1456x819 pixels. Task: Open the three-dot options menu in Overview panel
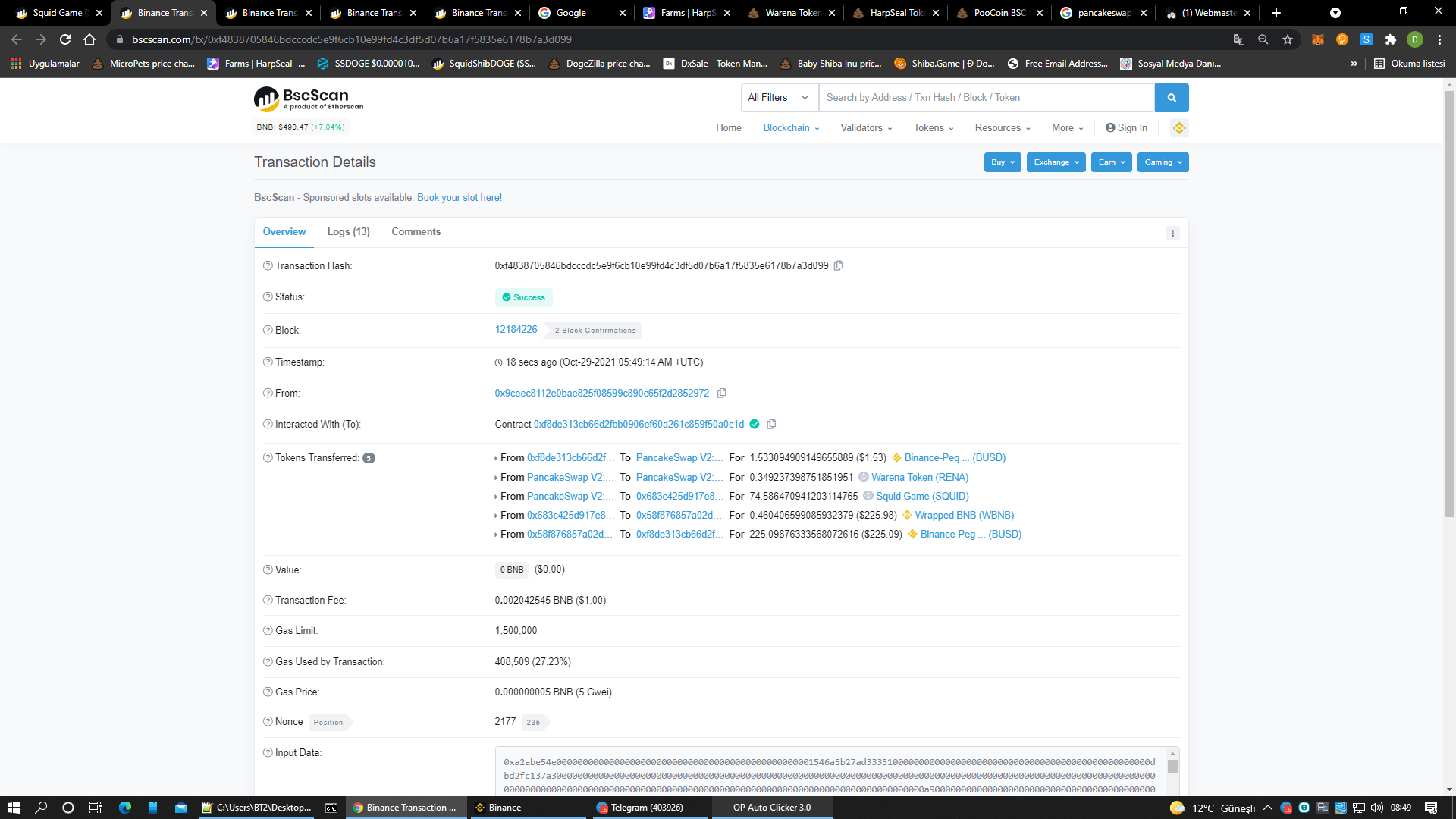(x=1172, y=233)
